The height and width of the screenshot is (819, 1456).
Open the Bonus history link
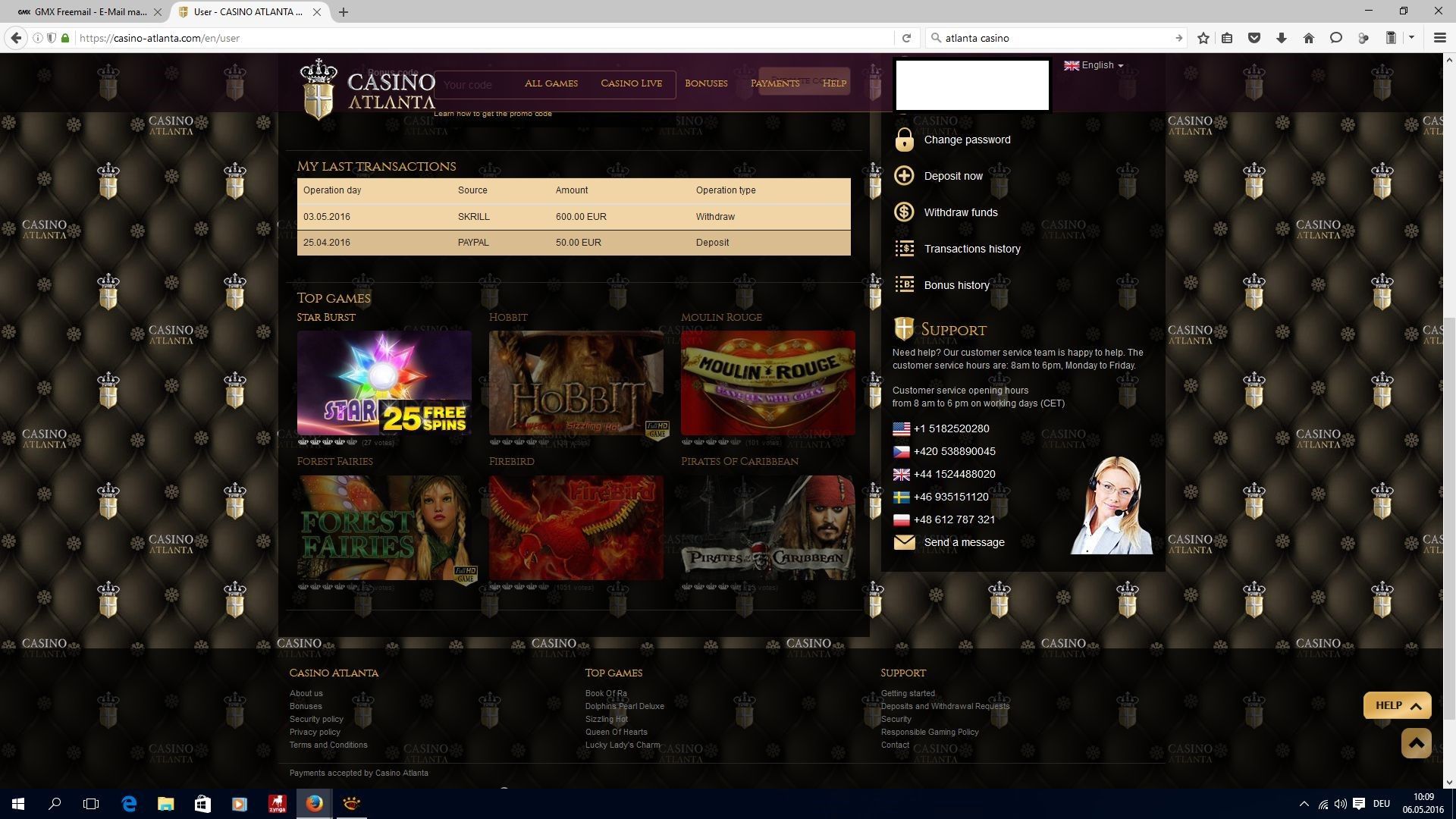956,285
